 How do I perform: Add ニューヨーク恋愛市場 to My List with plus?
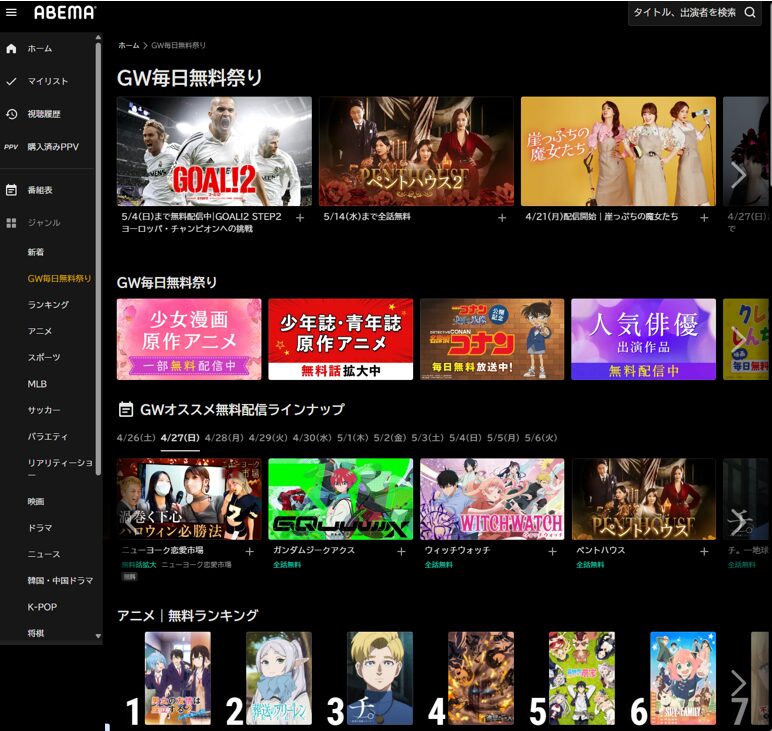(x=250, y=551)
